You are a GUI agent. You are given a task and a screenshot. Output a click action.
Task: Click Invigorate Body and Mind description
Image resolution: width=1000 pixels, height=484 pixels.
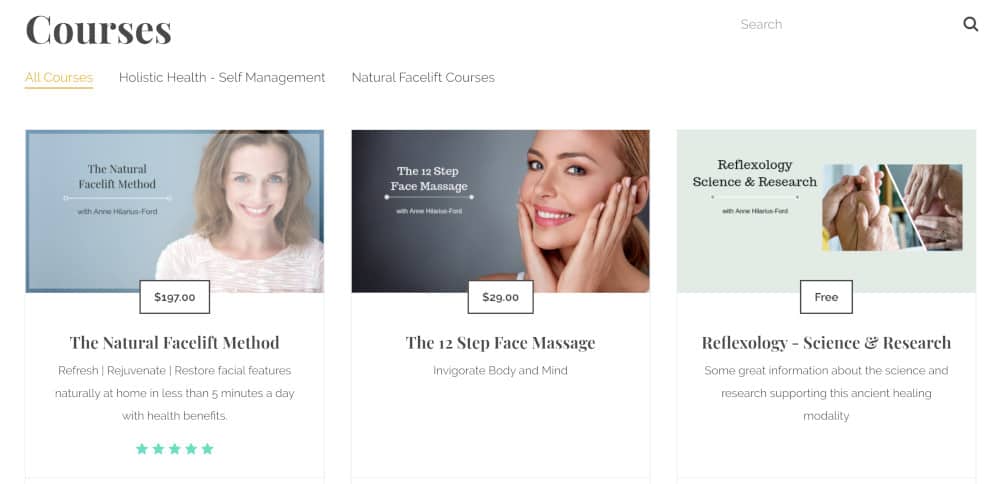[x=501, y=370]
